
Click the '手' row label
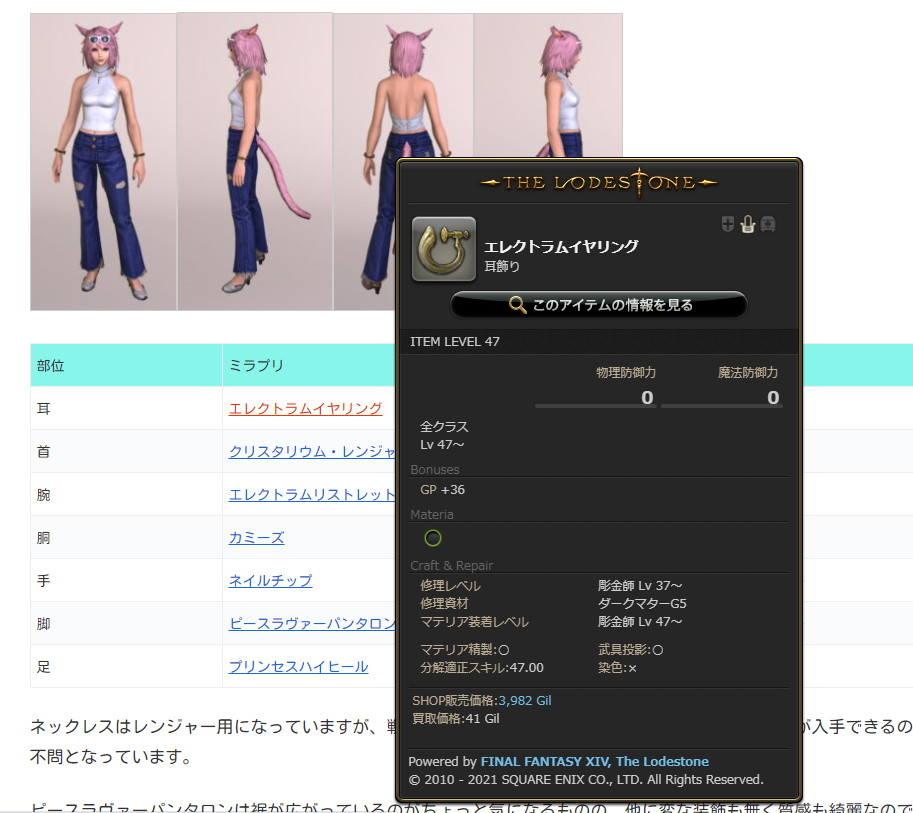[x=44, y=581]
